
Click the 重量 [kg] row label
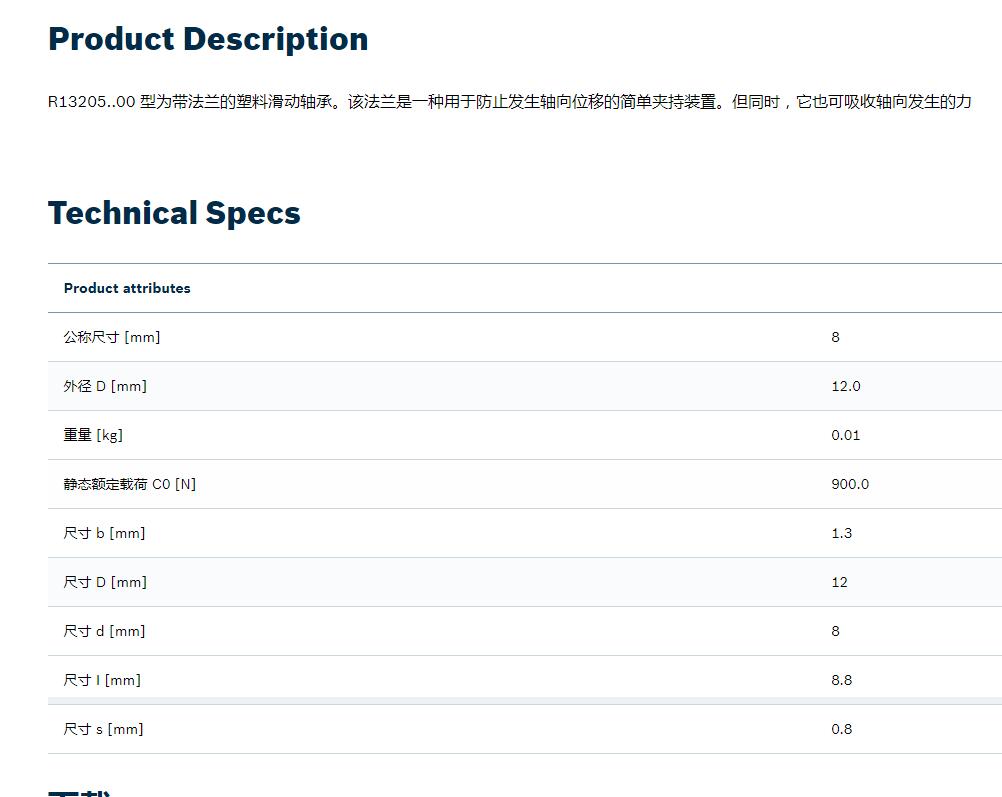tap(93, 435)
